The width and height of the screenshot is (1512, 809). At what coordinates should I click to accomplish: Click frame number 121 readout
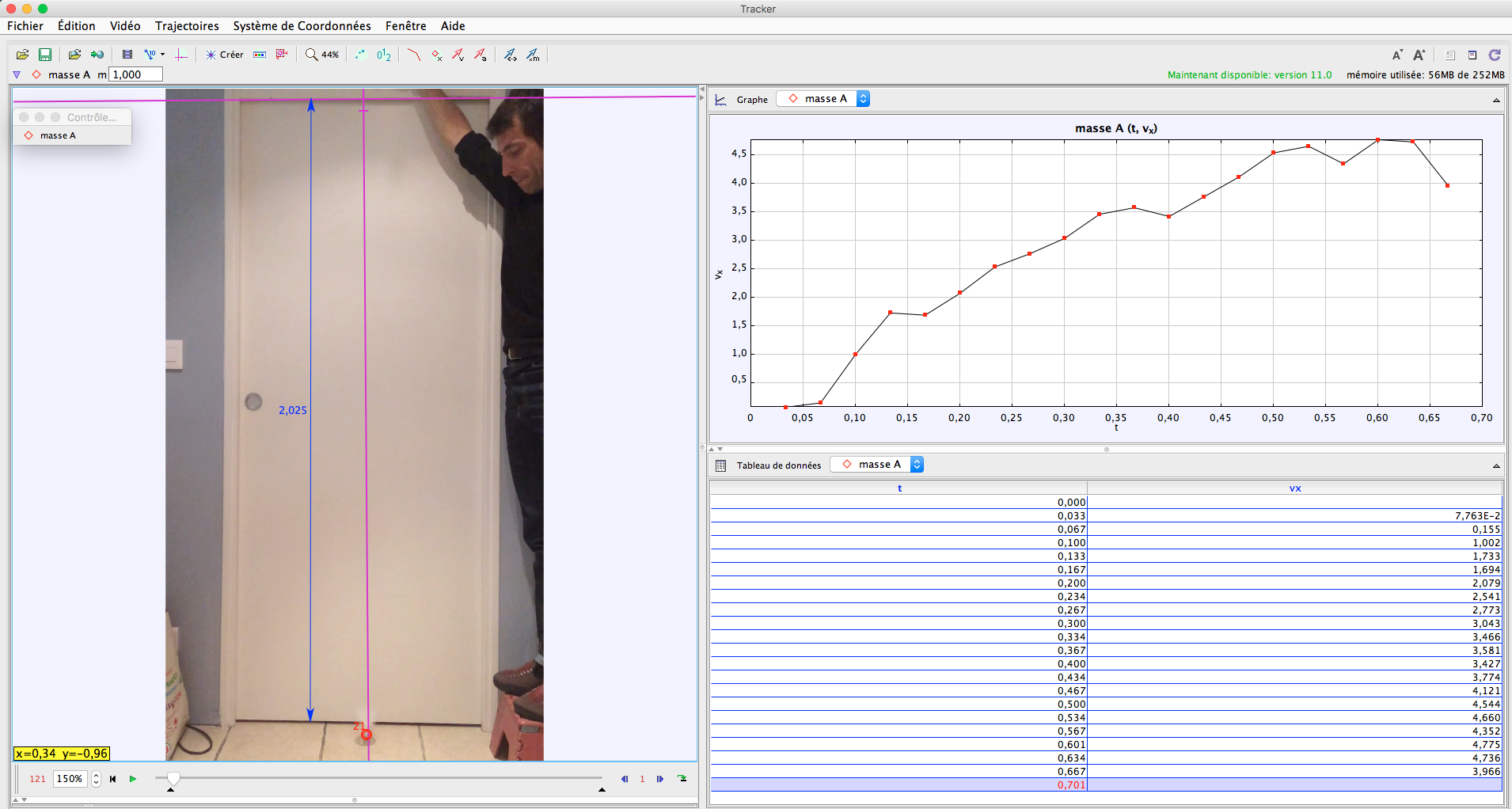(x=37, y=779)
